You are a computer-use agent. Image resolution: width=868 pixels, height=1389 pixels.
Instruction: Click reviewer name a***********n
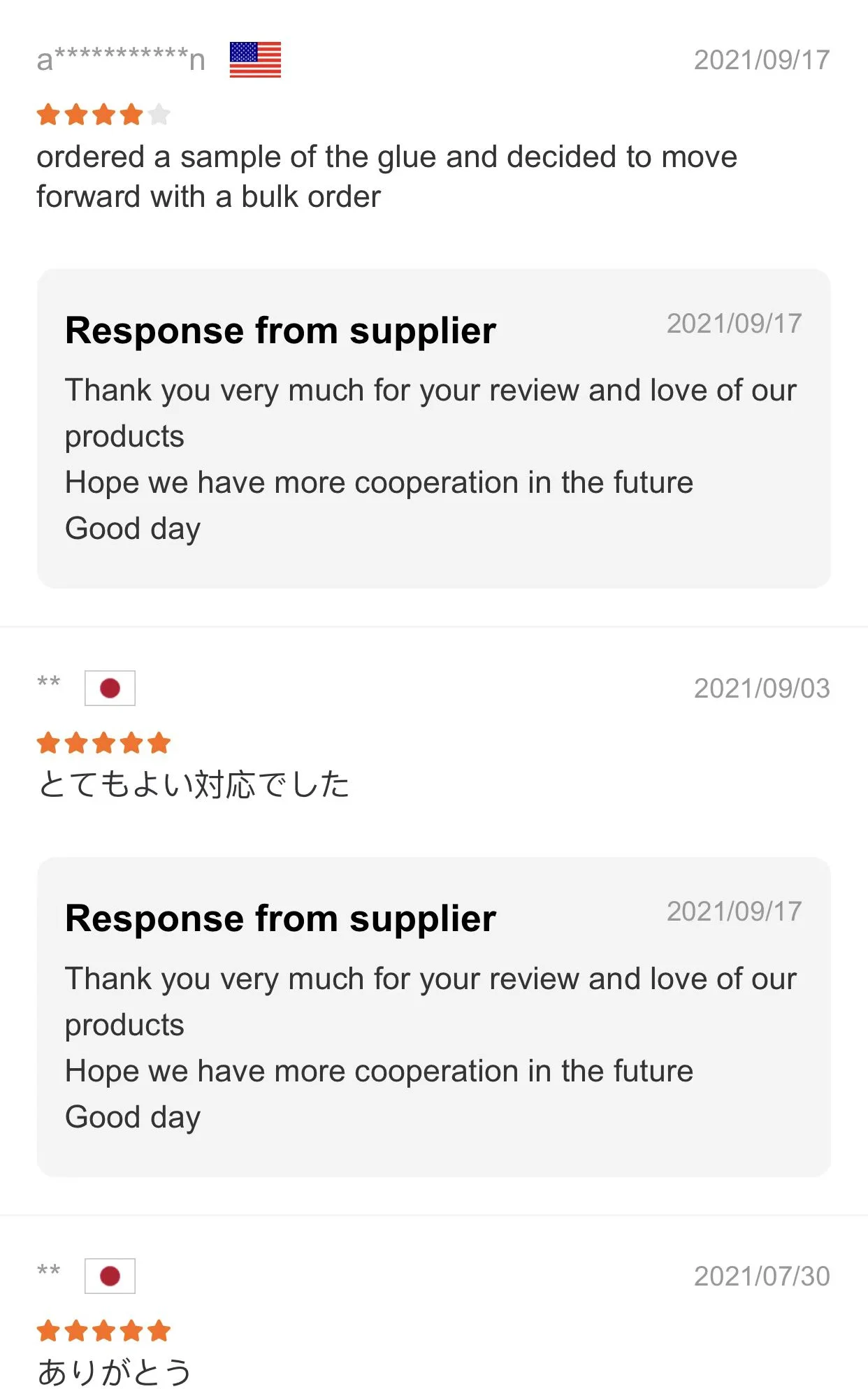click(x=120, y=59)
